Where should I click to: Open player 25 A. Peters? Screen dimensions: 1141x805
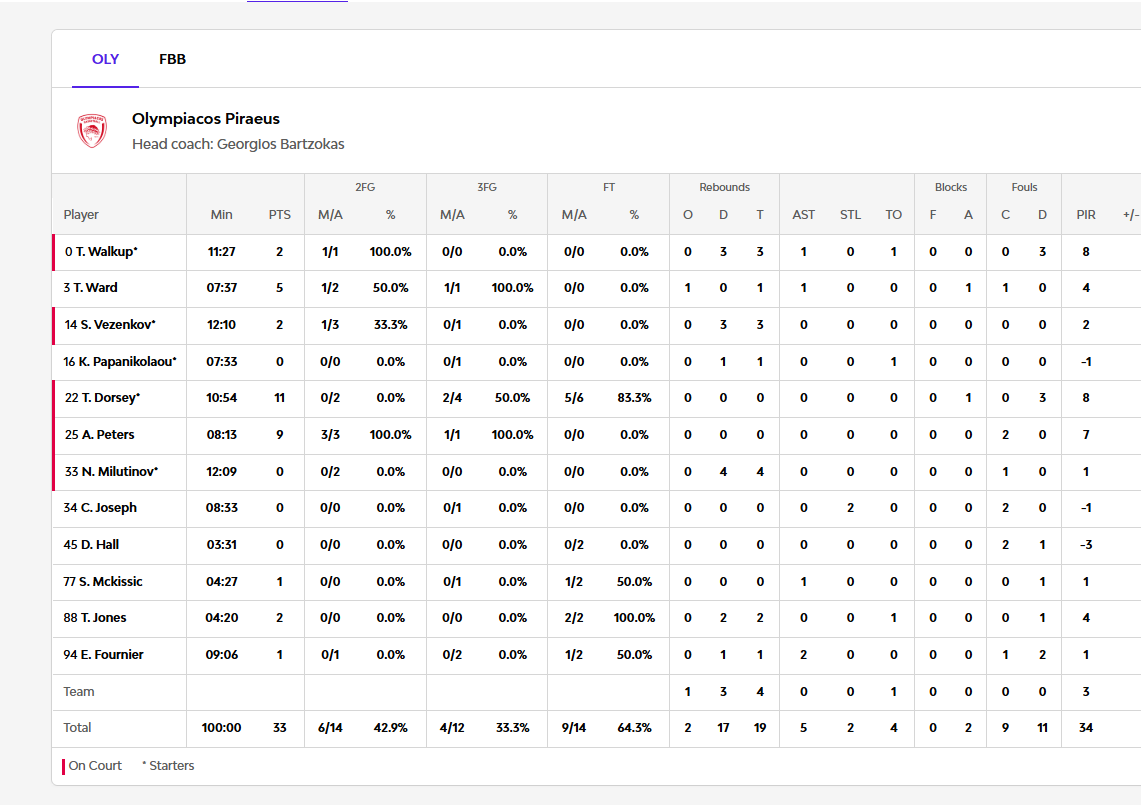[100, 435]
